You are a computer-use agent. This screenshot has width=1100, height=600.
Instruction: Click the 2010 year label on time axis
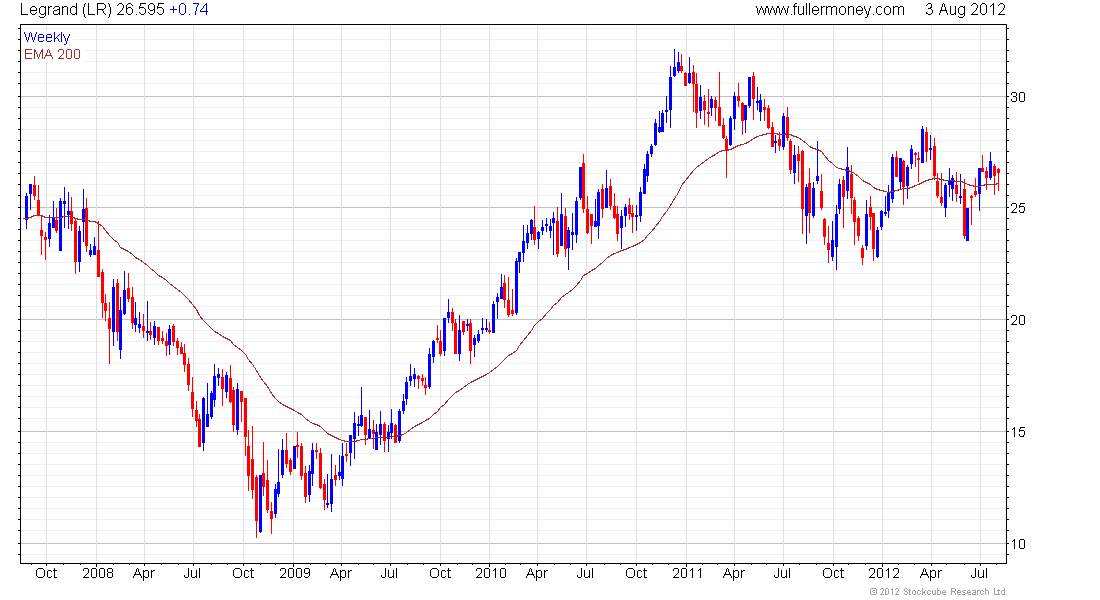[x=490, y=573]
